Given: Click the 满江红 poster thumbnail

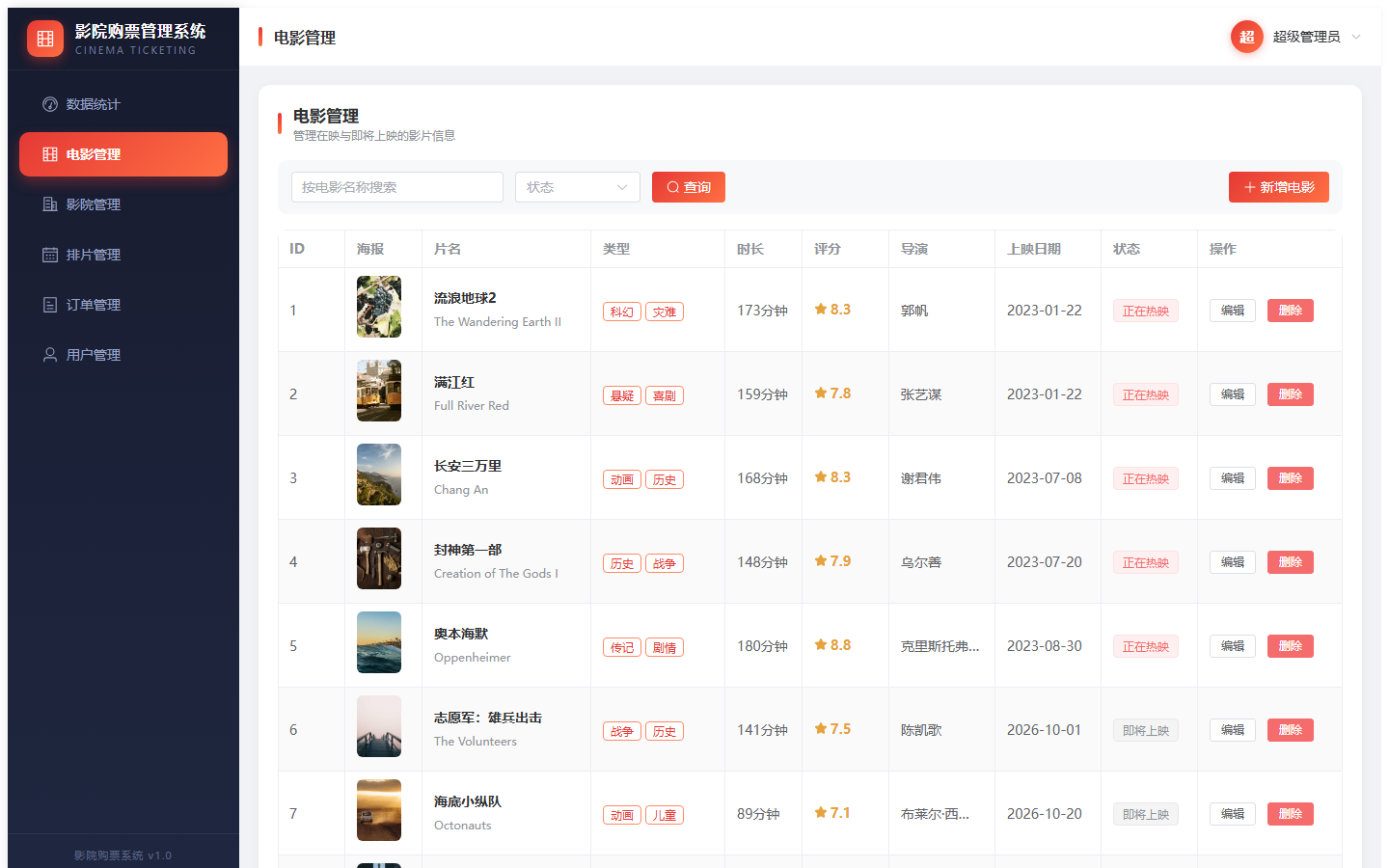Looking at the screenshot, I should (x=379, y=391).
